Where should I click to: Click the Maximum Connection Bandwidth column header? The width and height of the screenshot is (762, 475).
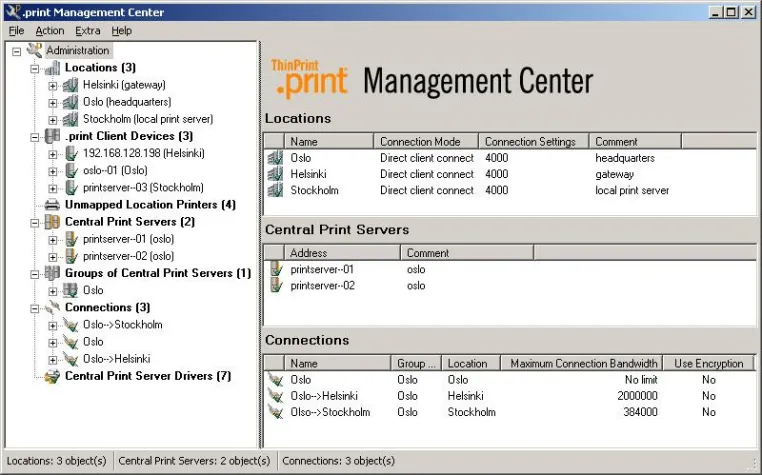581,363
